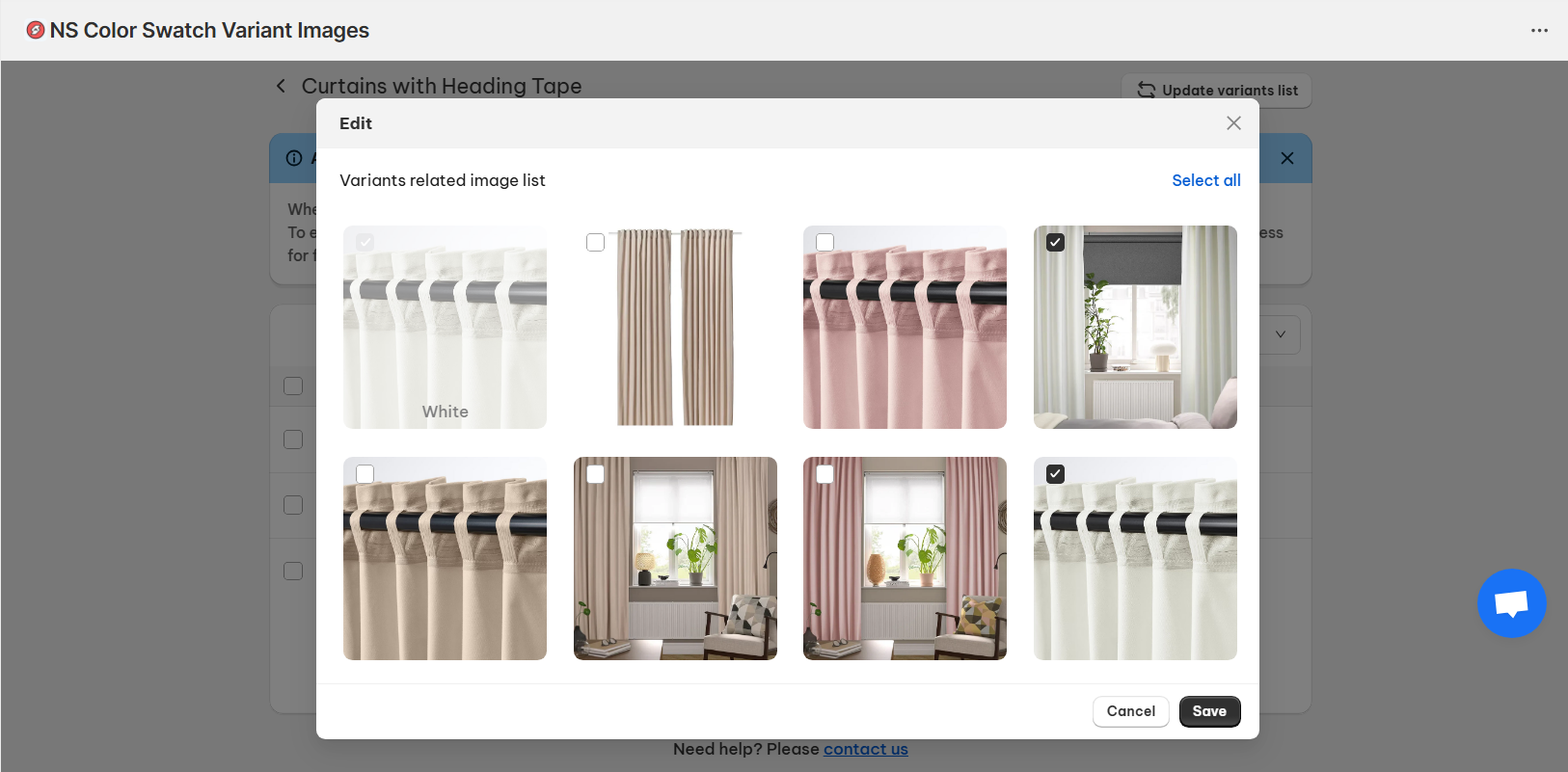1568x772 pixels.
Task: Click the NS Color Swatch app logo icon
Action: click(36, 30)
